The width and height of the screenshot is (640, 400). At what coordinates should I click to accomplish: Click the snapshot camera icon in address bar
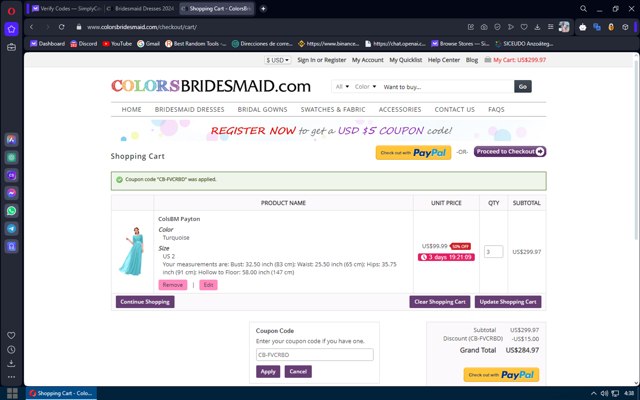484,27
